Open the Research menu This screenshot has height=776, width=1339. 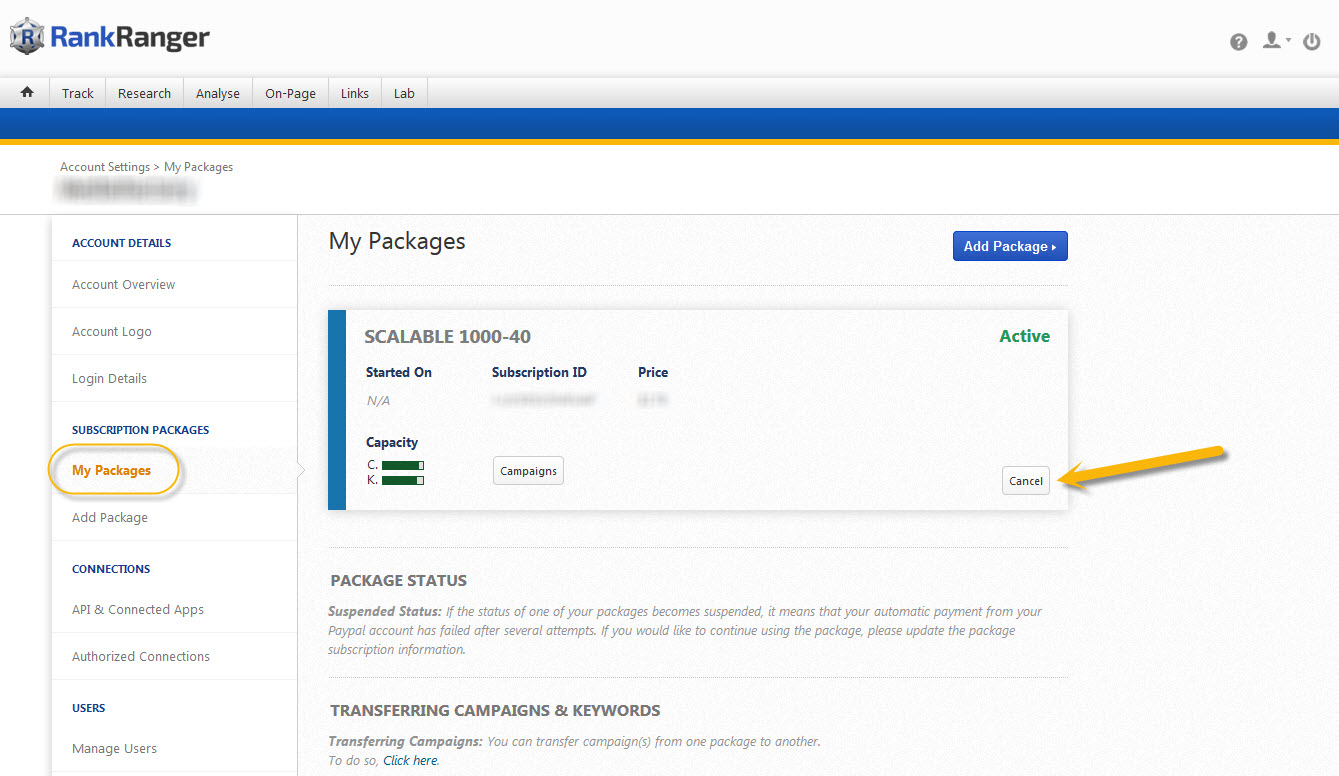point(144,93)
